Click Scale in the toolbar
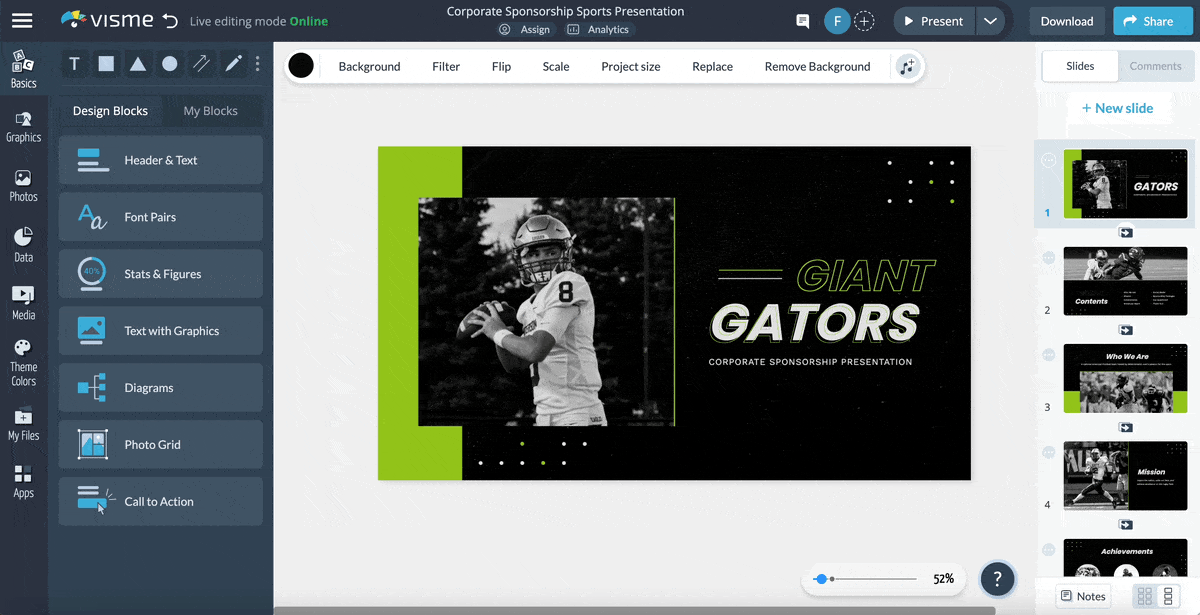Viewport: 1200px width, 615px height. [x=556, y=67]
